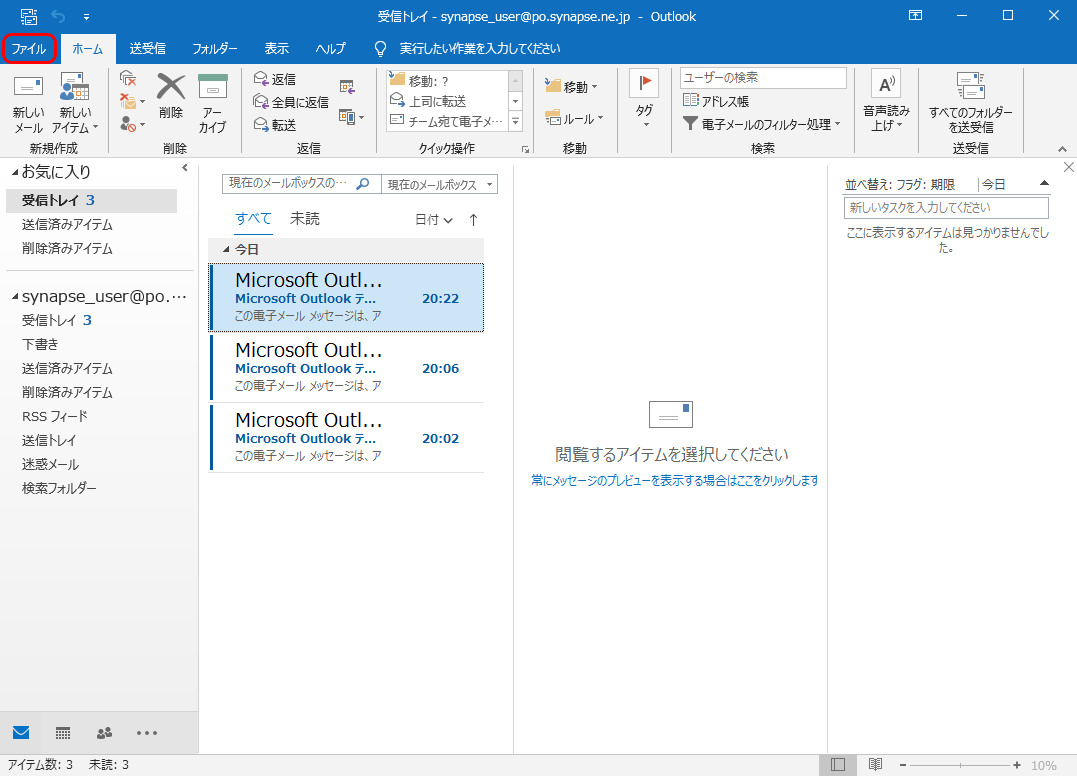Image resolution: width=1077 pixels, height=776 pixels.
Task: Expand the quick steps gallery More arrow
Action: click(516, 122)
